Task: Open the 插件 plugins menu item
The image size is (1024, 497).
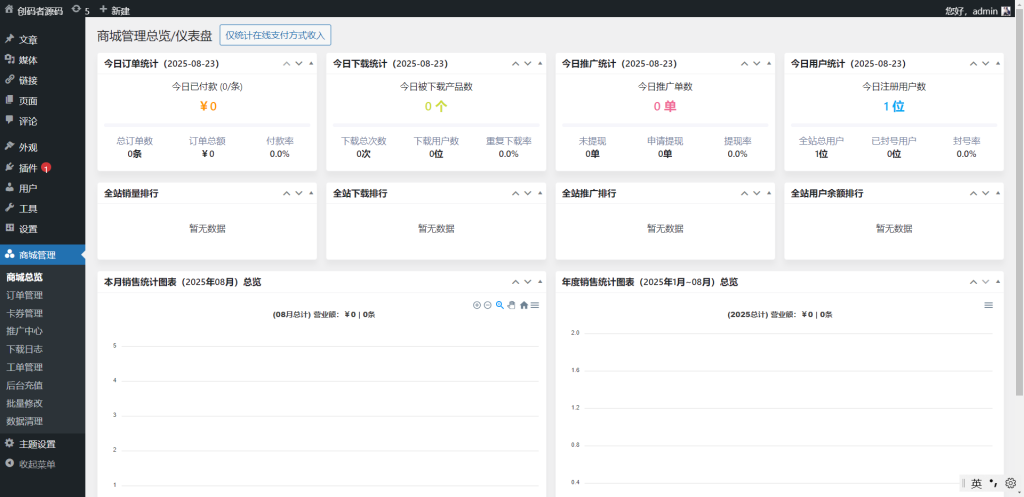Action: point(28,168)
